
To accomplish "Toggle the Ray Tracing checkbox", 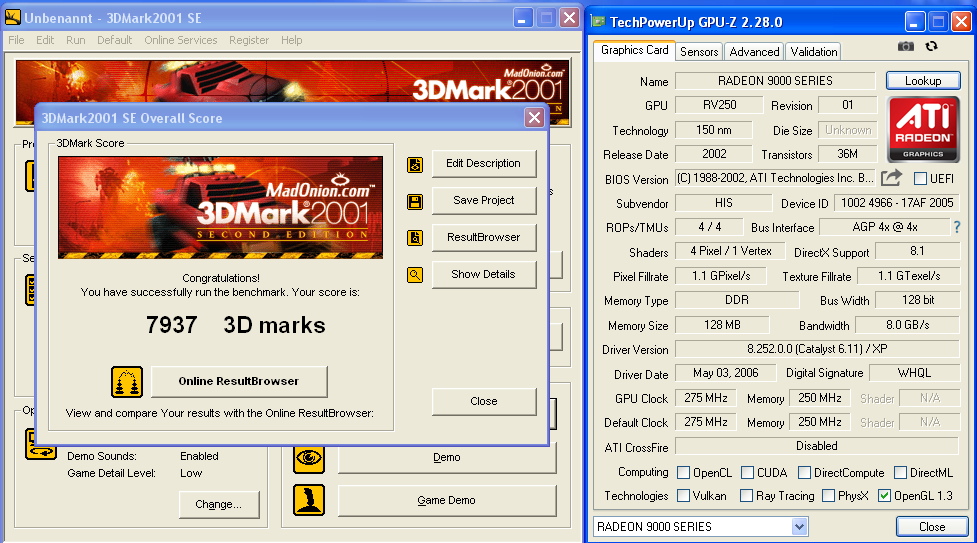I will pyautogui.click(x=746, y=496).
